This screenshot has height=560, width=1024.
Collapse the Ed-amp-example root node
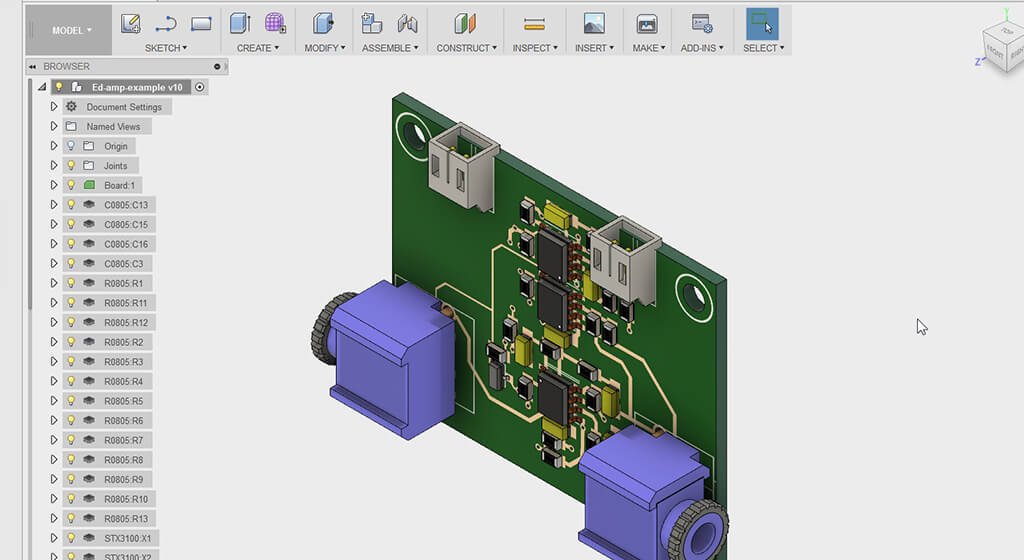pyautogui.click(x=42, y=87)
